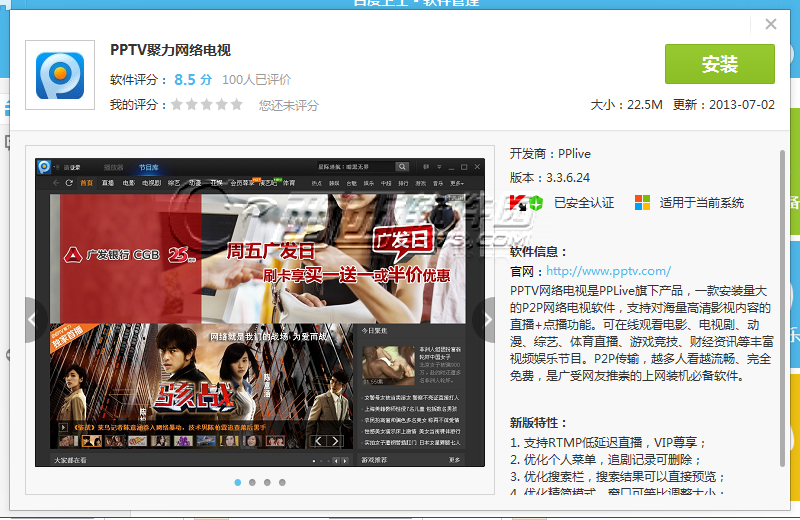The width and height of the screenshot is (800, 520).
Task: Rate two stars in 我的评分
Action: click(192, 105)
